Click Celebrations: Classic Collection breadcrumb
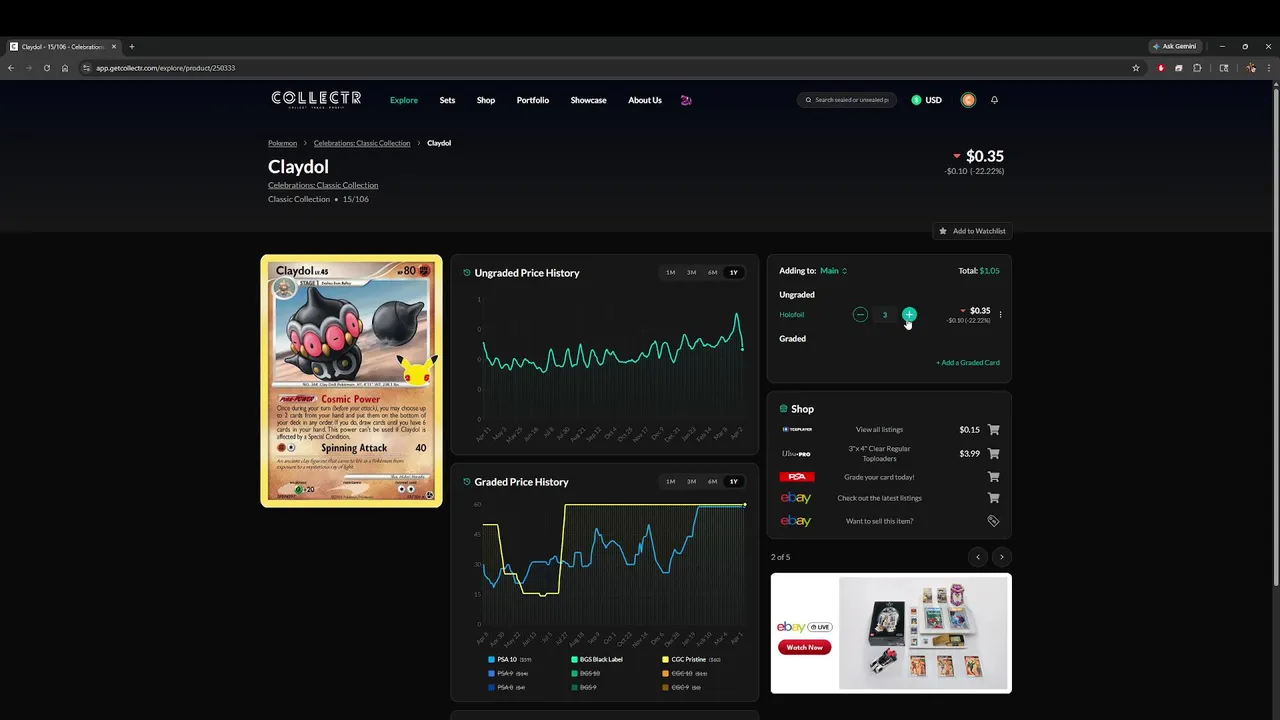Screen dimensions: 1280x720 (x=362, y=143)
